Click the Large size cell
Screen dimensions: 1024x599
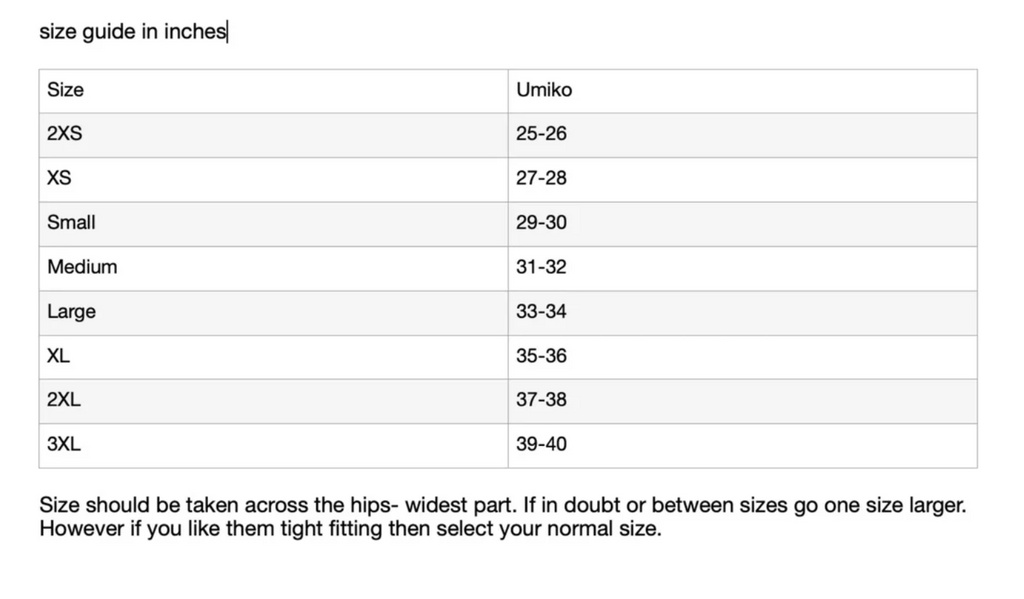click(274, 313)
